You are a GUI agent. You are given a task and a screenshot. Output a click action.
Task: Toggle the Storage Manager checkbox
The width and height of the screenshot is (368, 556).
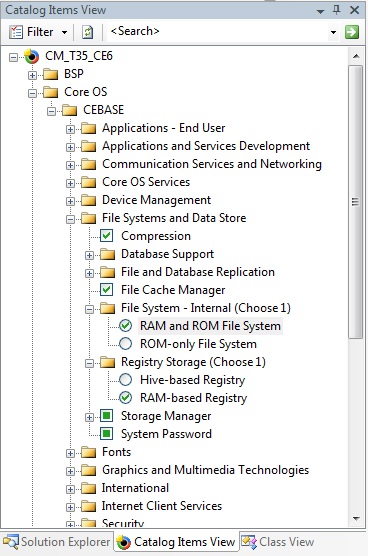[106, 416]
